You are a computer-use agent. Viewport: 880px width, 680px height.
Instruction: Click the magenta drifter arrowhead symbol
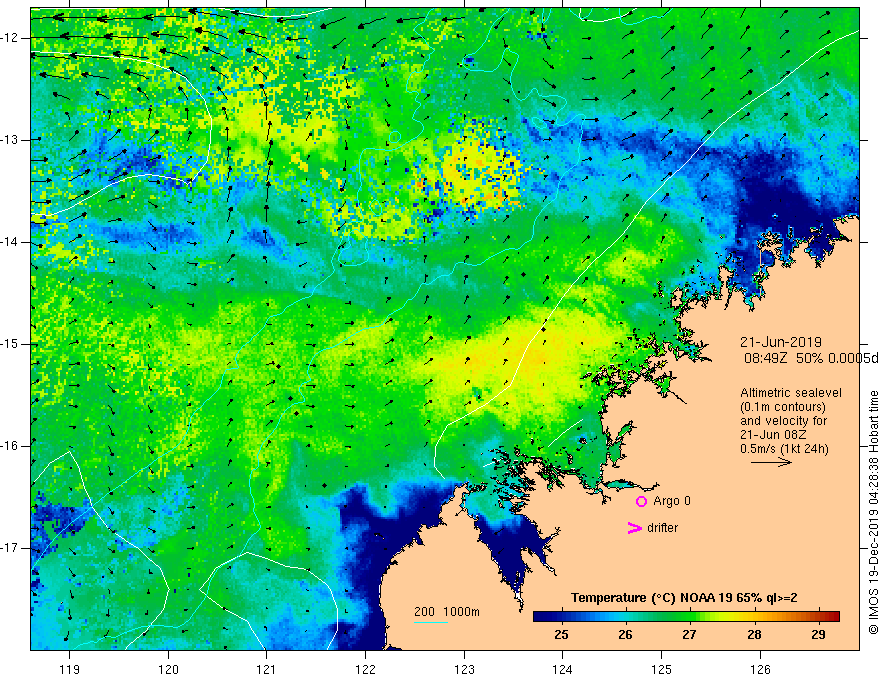634,528
